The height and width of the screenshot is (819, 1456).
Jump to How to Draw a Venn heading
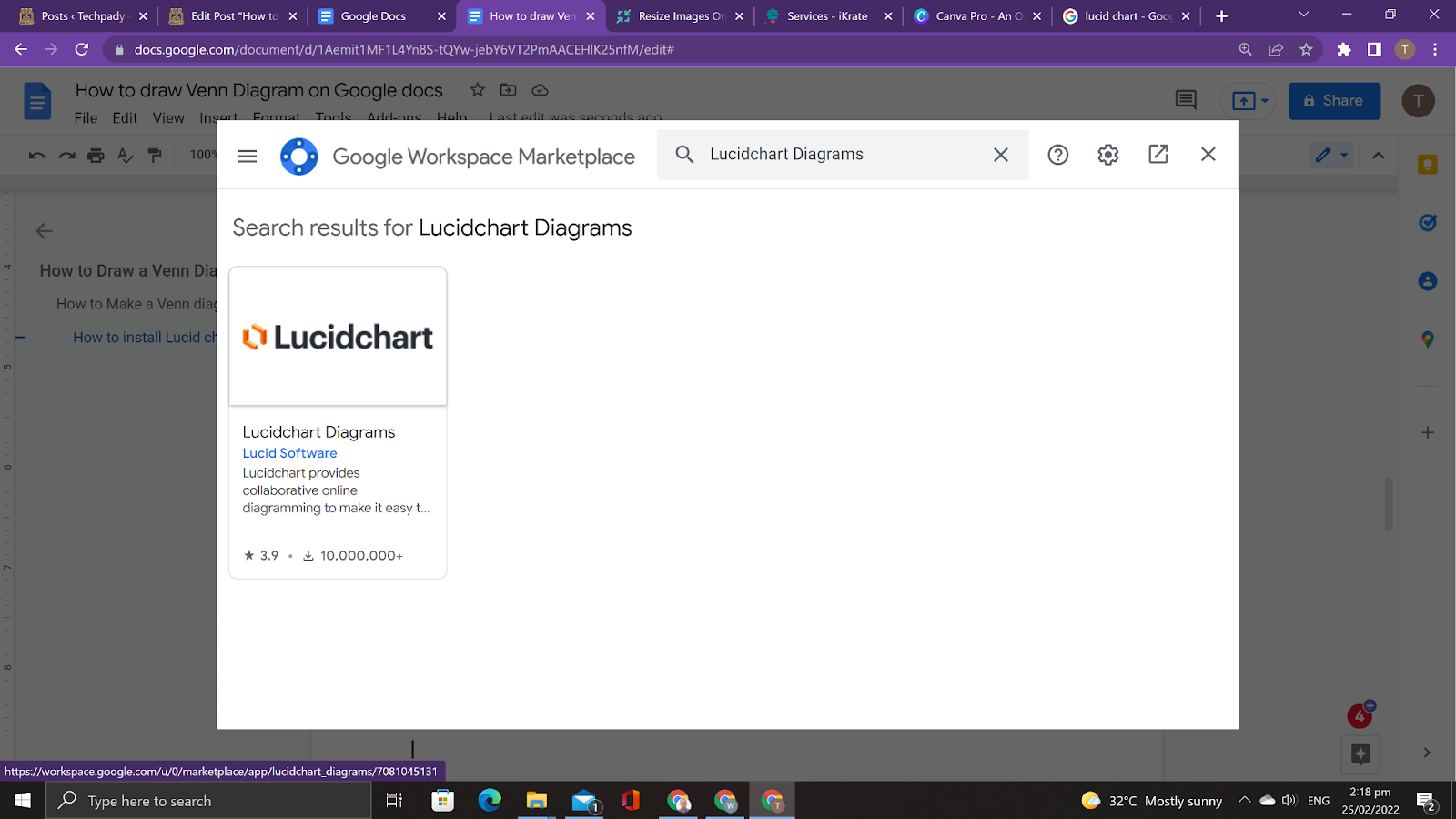(127, 271)
